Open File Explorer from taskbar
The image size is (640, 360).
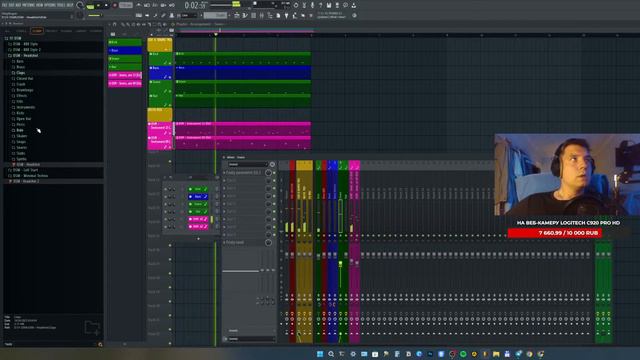pos(496,354)
